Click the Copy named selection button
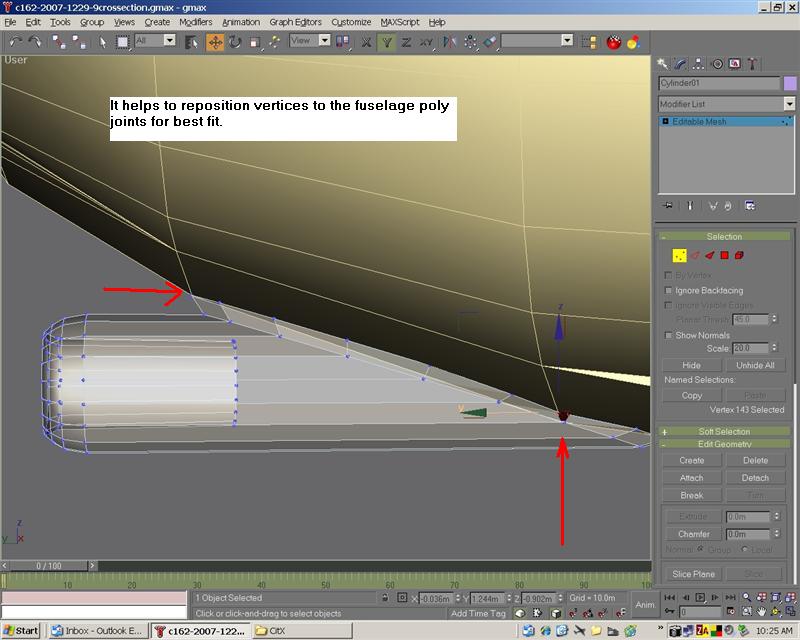800x640 pixels. pyautogui.click(x=692, y=396)
